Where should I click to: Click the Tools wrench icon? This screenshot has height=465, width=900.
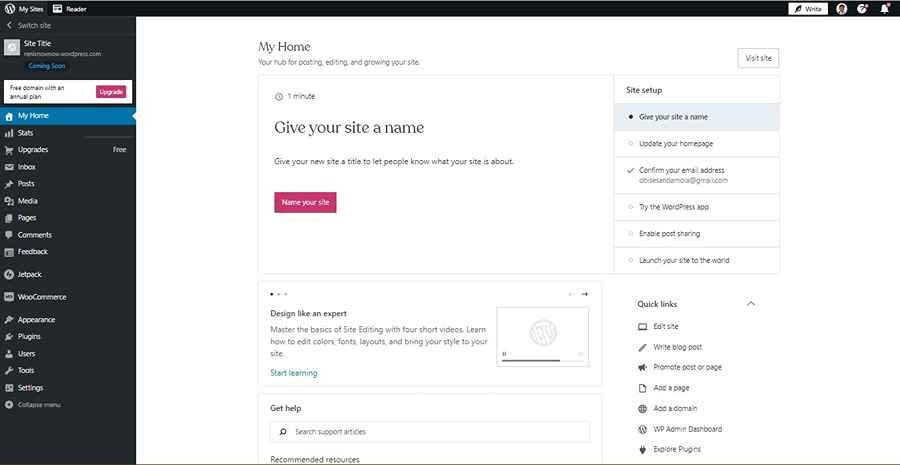(9, 371)
